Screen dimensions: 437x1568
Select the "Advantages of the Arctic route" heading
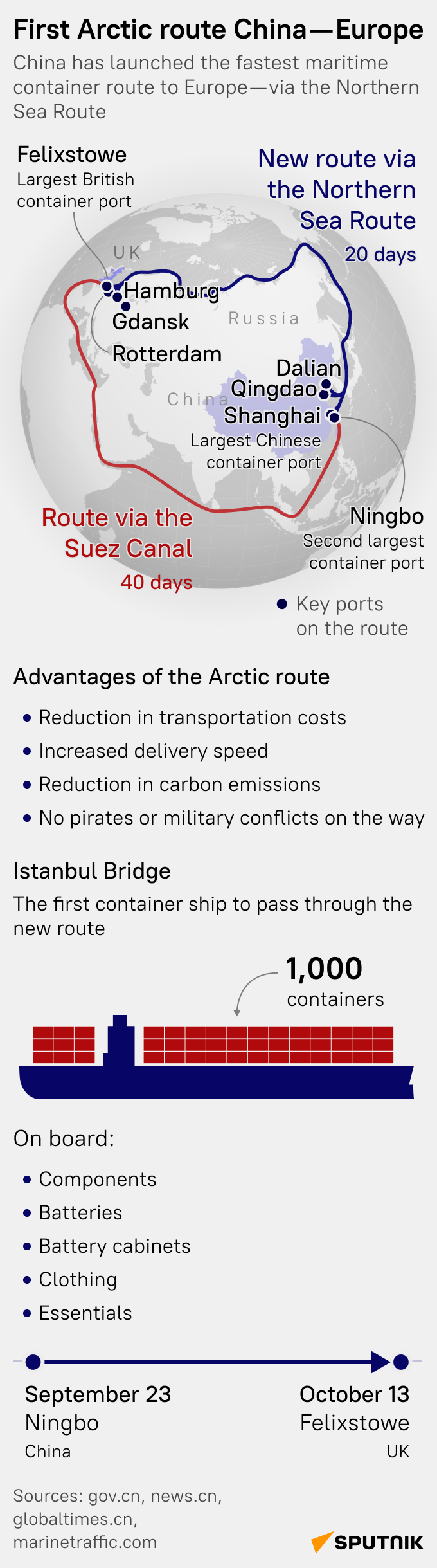point(172,677)
